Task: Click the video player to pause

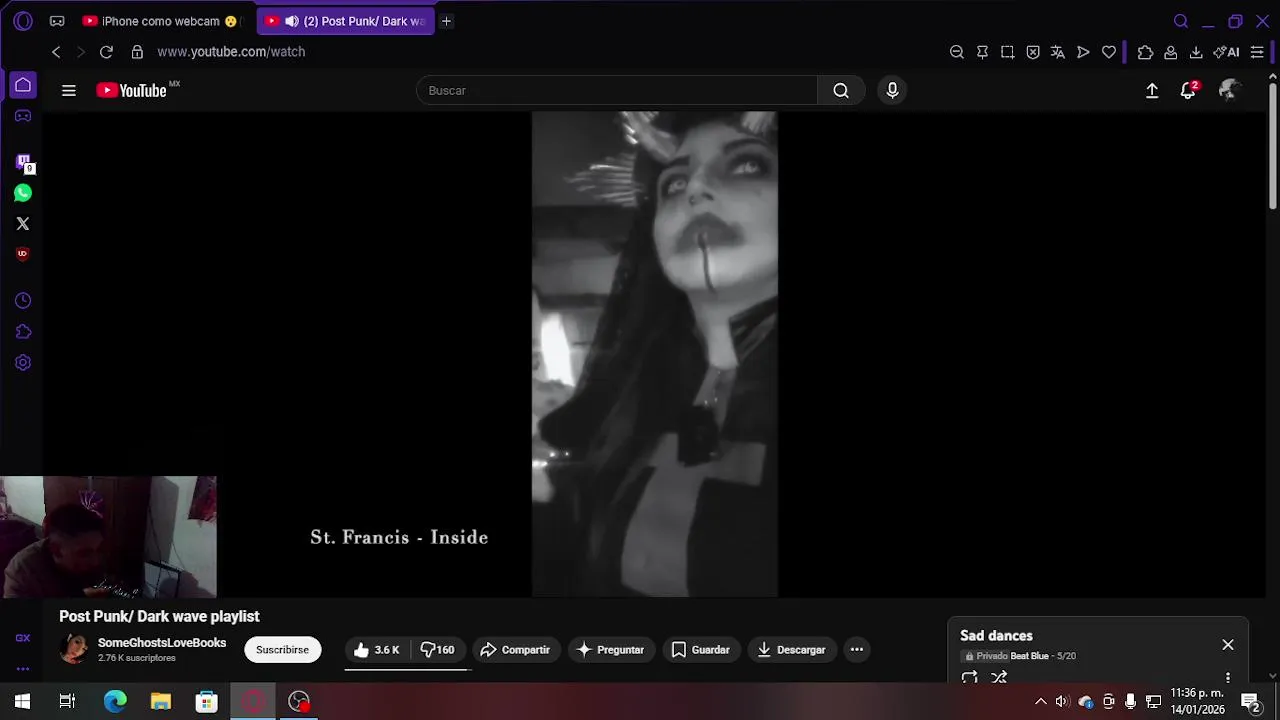Action: pos(654,354)
